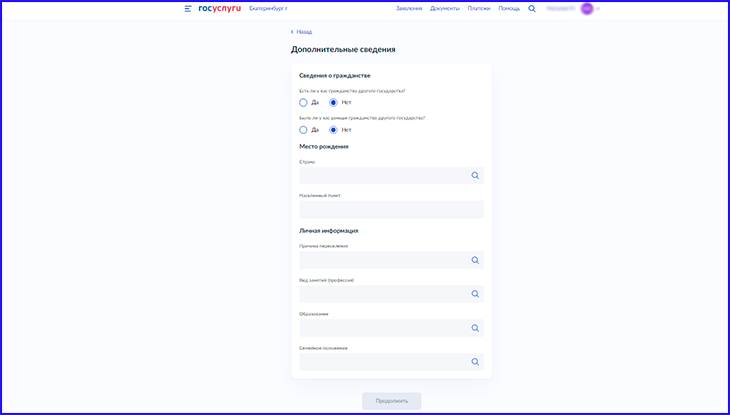Open site search magnifier in header

pyautogui.click(x=532, y=8)
